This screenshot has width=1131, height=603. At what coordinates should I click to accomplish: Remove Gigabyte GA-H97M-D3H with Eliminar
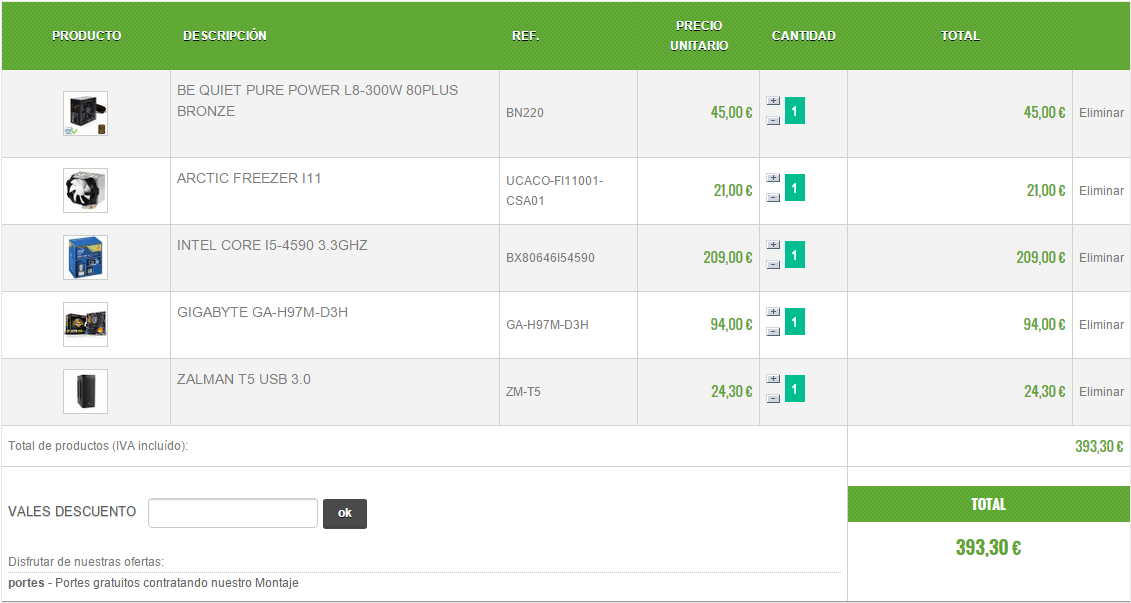(x=1101, y=325)
